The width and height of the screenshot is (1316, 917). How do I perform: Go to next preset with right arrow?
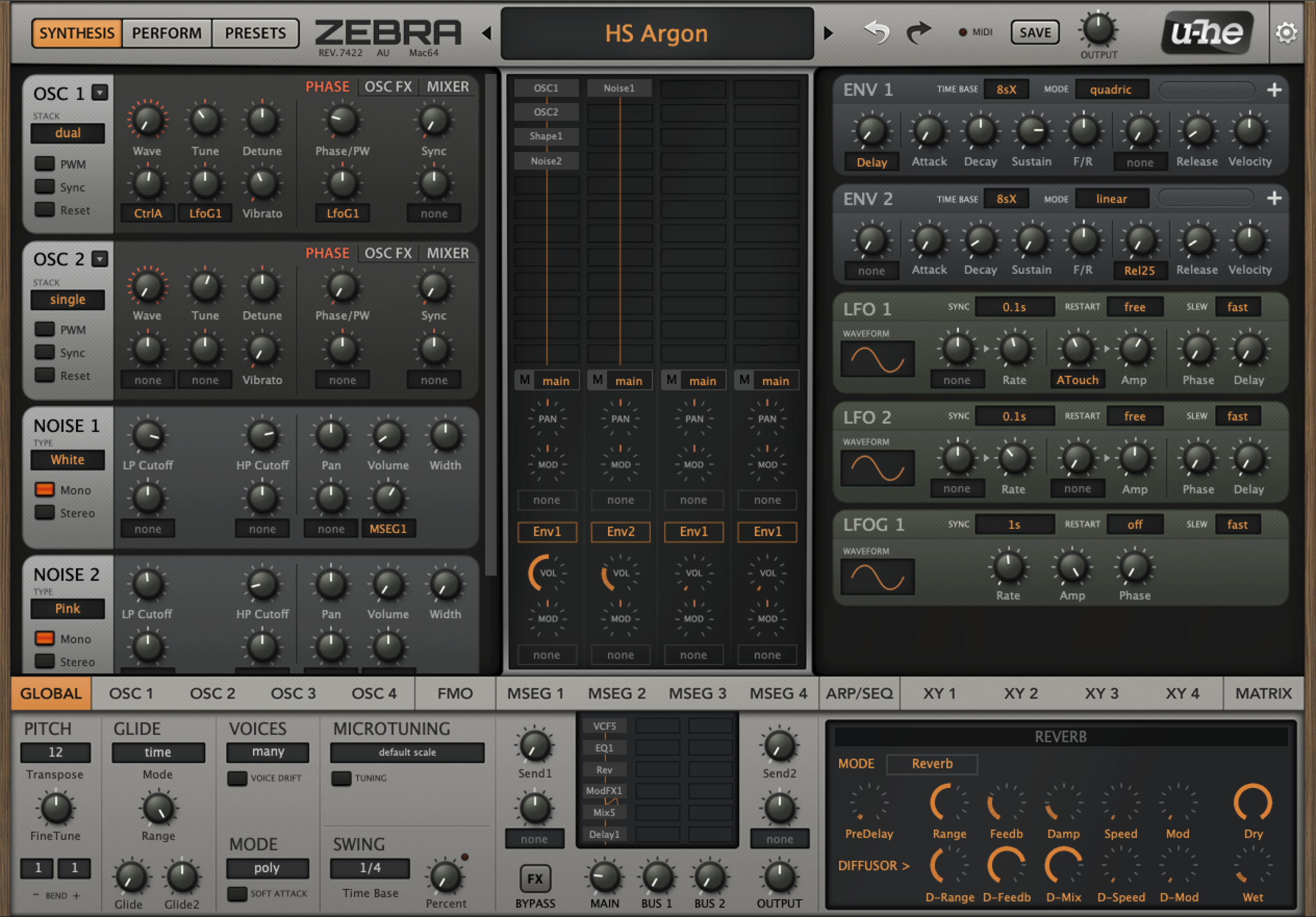[x=828, y=33]
